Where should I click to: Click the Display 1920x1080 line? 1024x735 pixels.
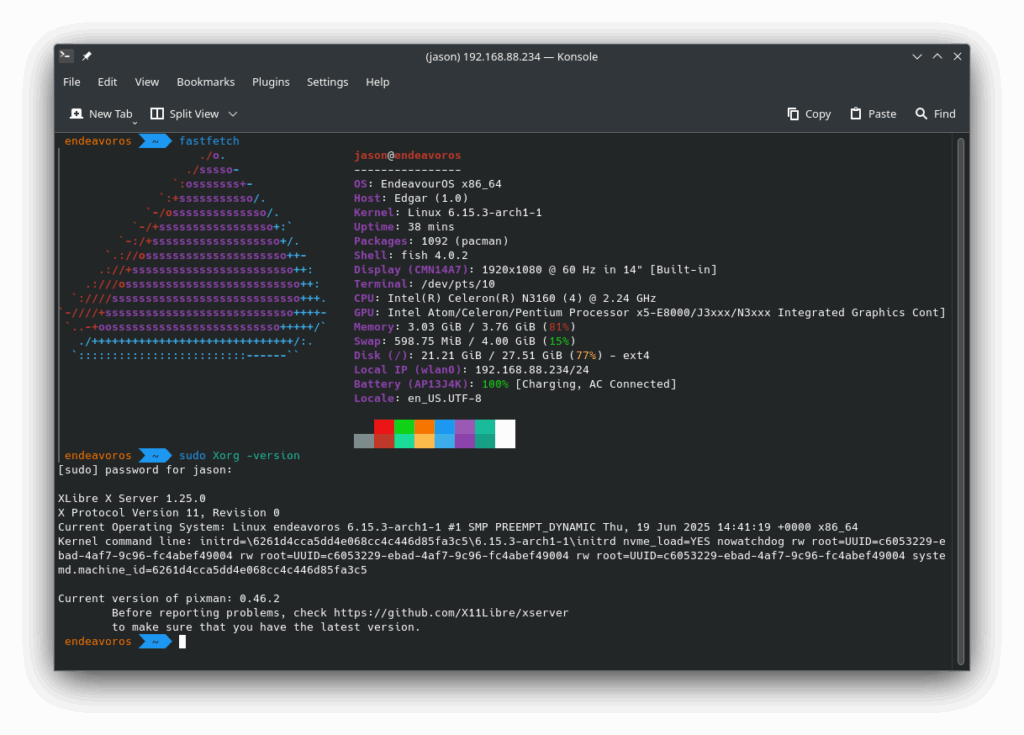536,270
